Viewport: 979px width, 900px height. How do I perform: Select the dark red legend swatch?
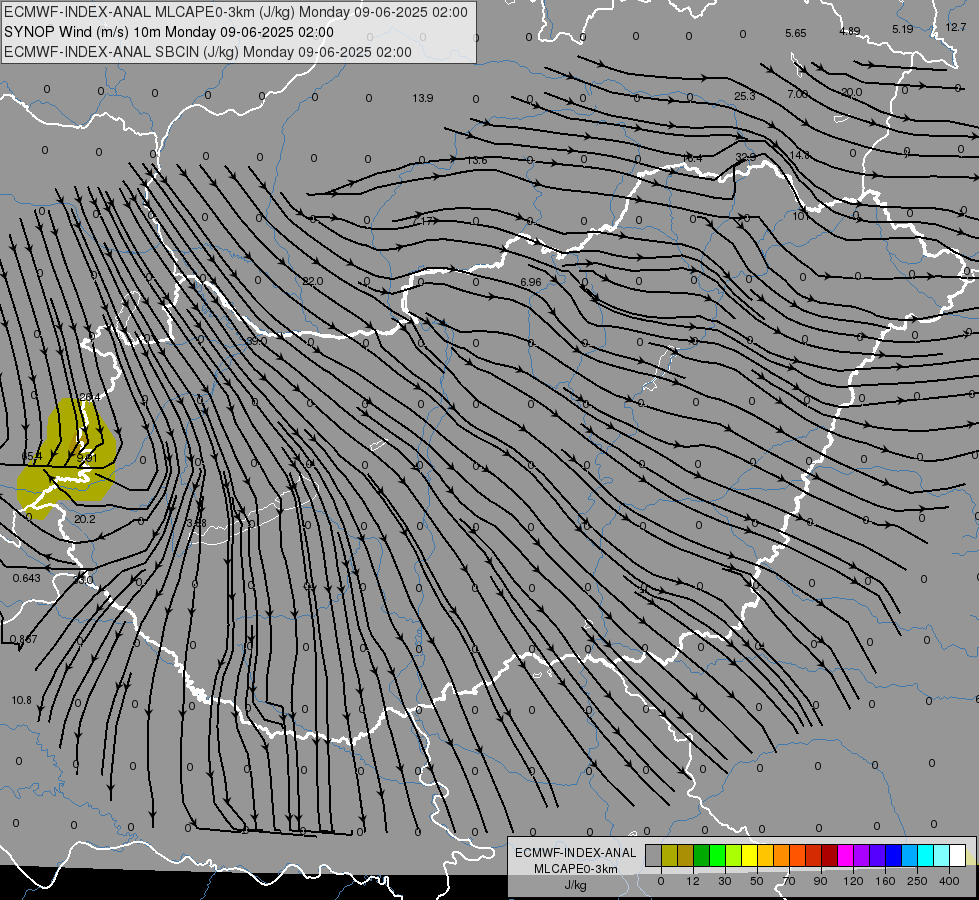pyautogui.click(x=829, y=855)
